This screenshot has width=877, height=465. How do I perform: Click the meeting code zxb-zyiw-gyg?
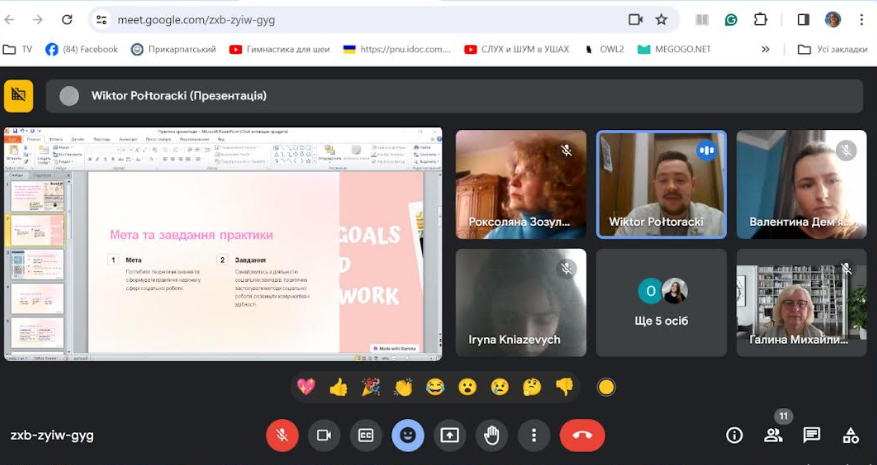click(x=52, y=435)
